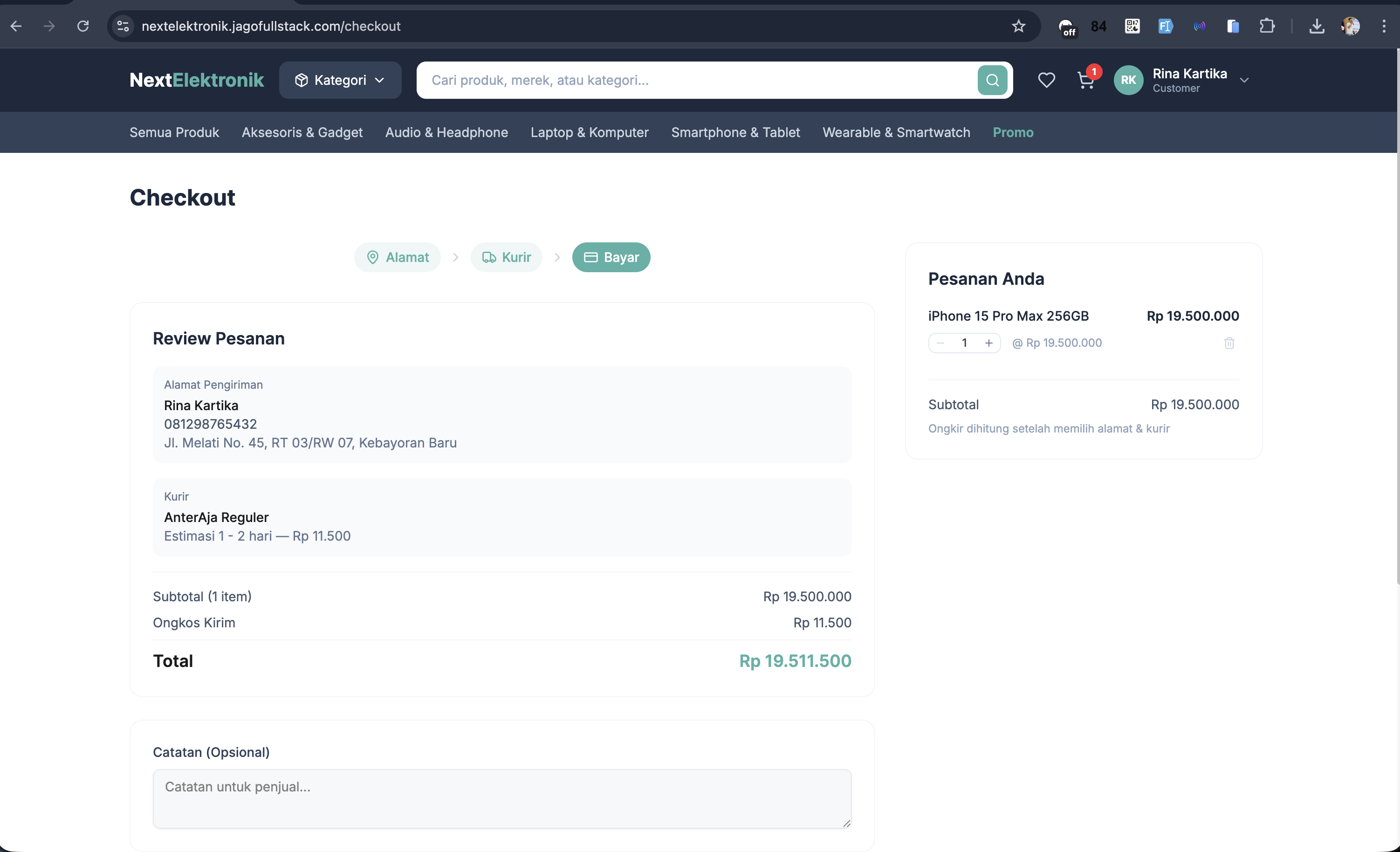Viewport: 1400px width, 852px height.
Task: Open browser extensions puzzle icon
Action: coord(1266,26)
